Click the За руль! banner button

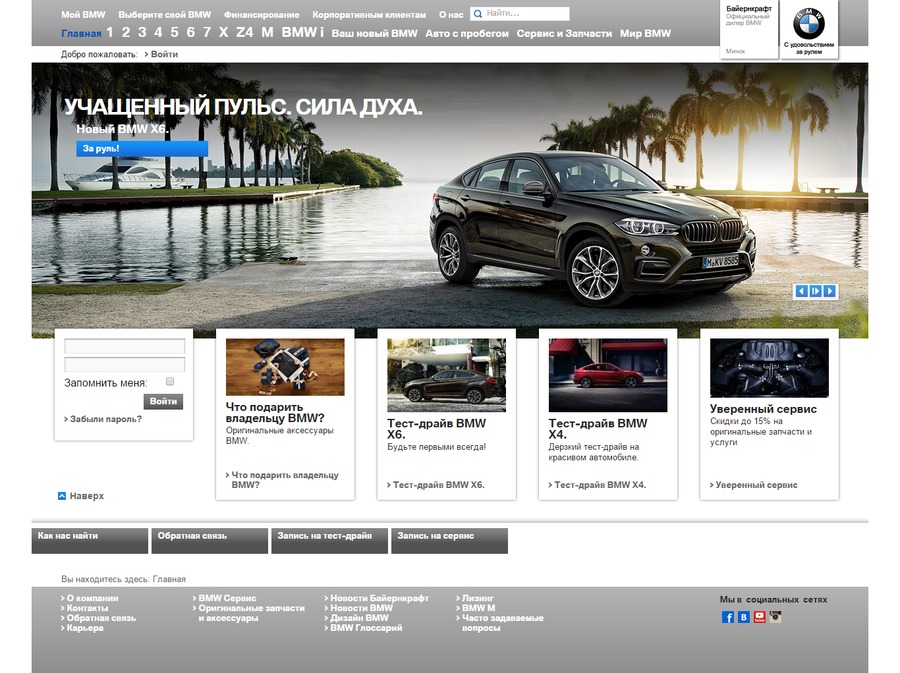(x=100, y=147)
